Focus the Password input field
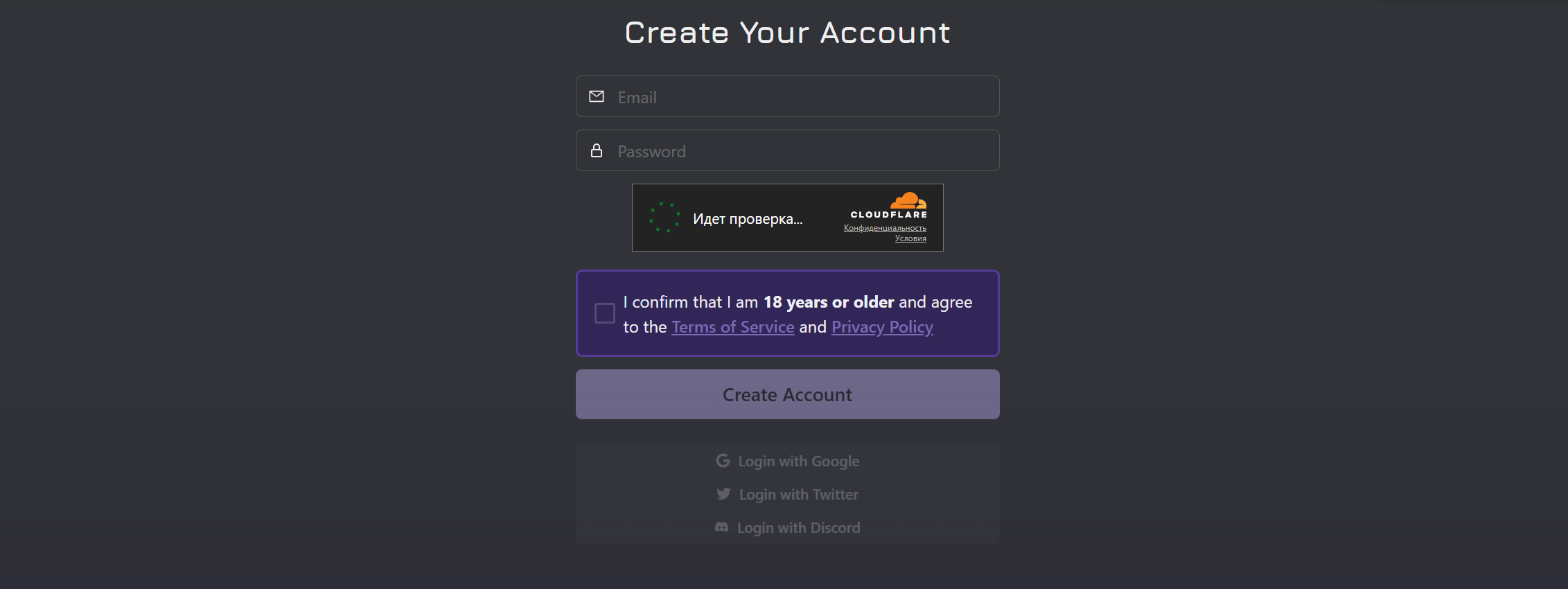The image size is (1568, 589). [788, 150]
